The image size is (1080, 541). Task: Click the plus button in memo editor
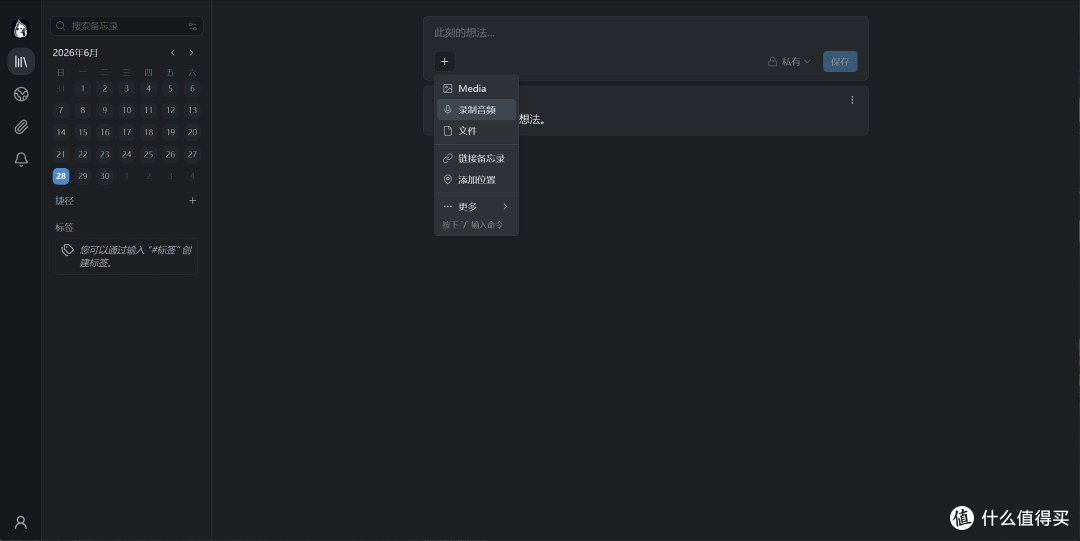point(444,61)
